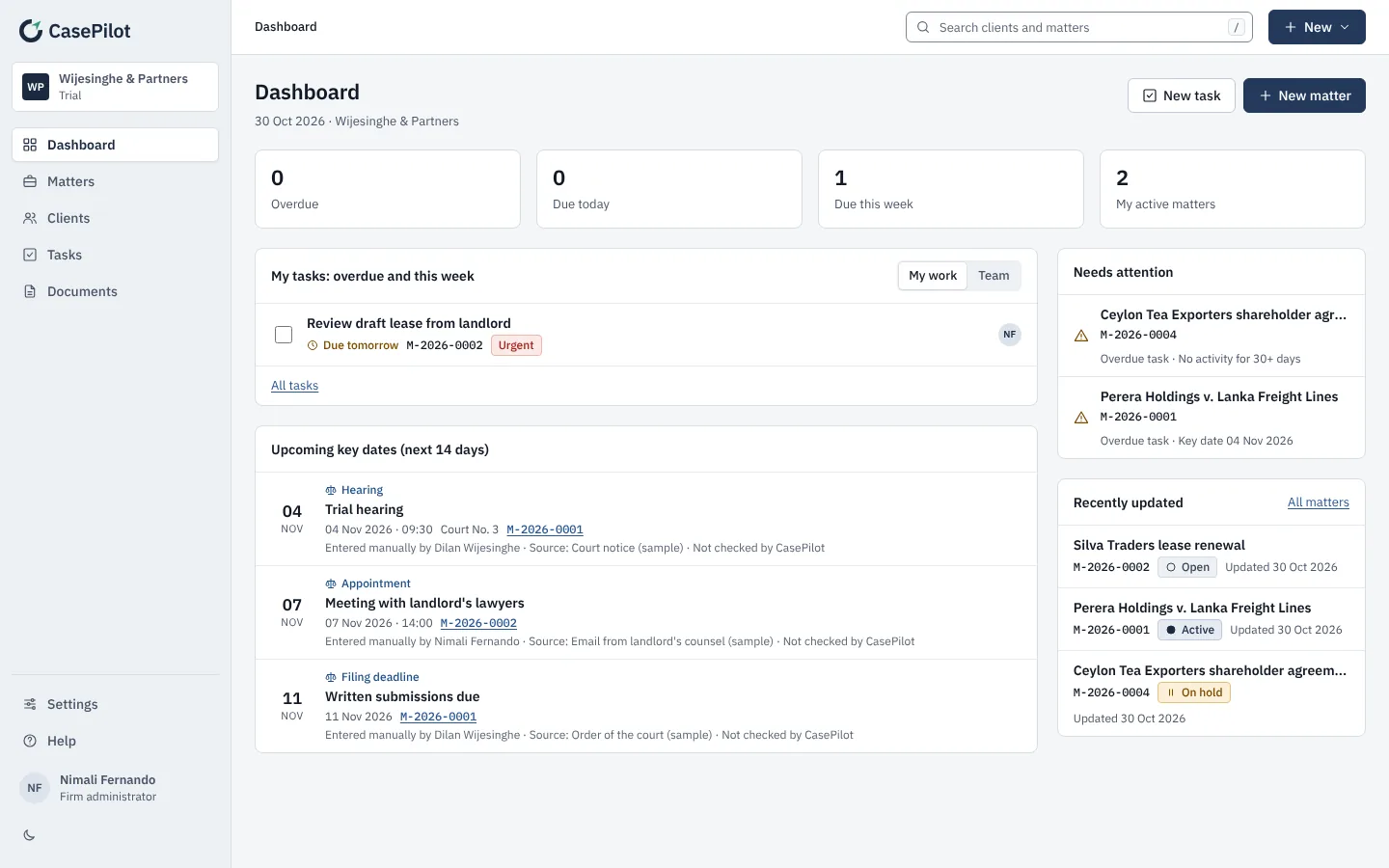Click the On hold status badge
This screenshot has width=1389, height=868.
pos(1194,692)
